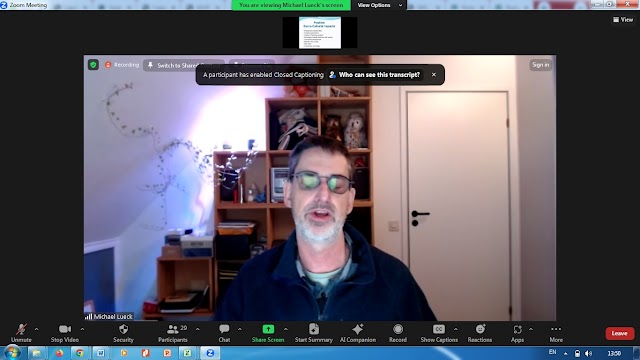Screen dimensions: 640x360
Task: Open AI Companion
Action: click(x=358, y=333)
